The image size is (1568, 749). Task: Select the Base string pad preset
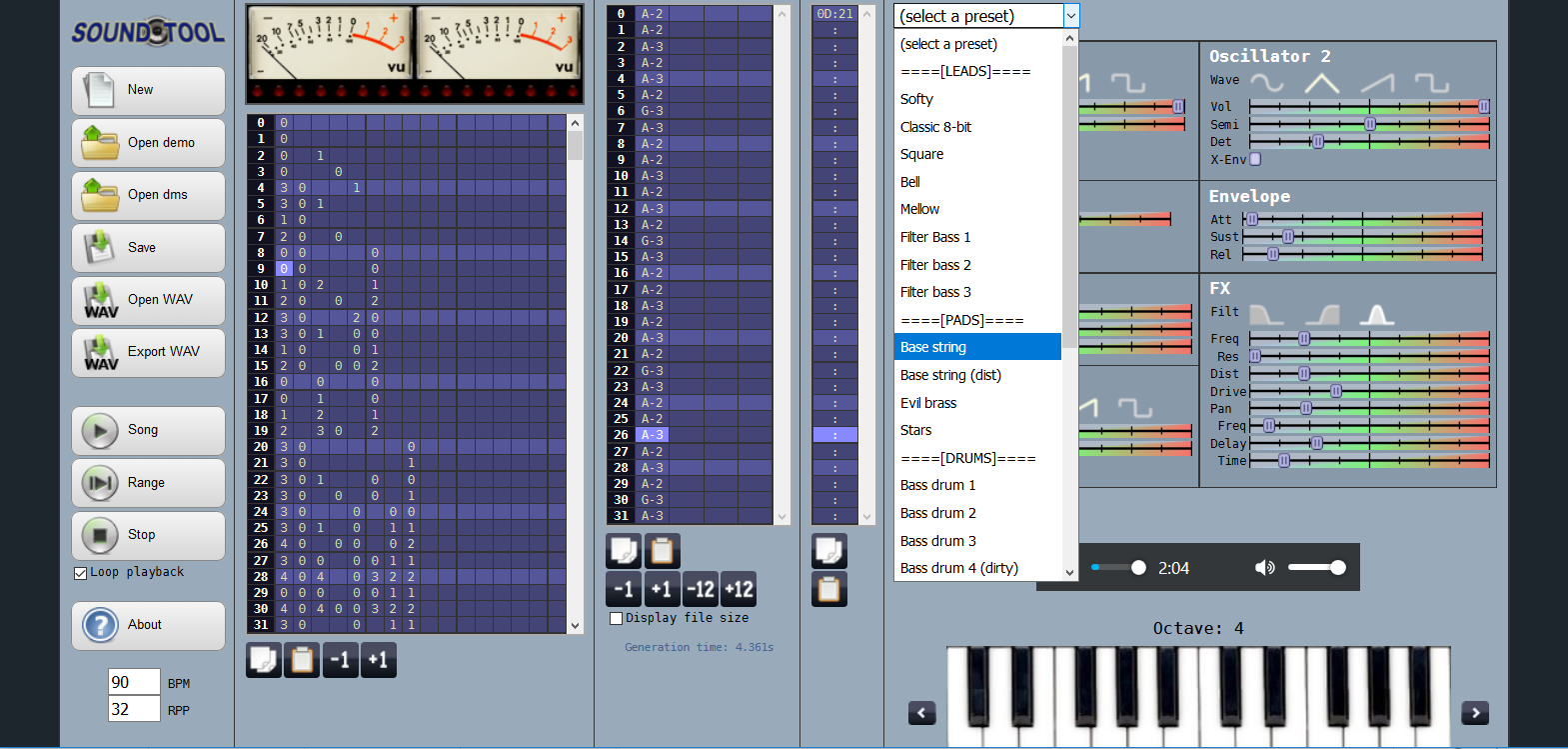(x=977, y=347)
